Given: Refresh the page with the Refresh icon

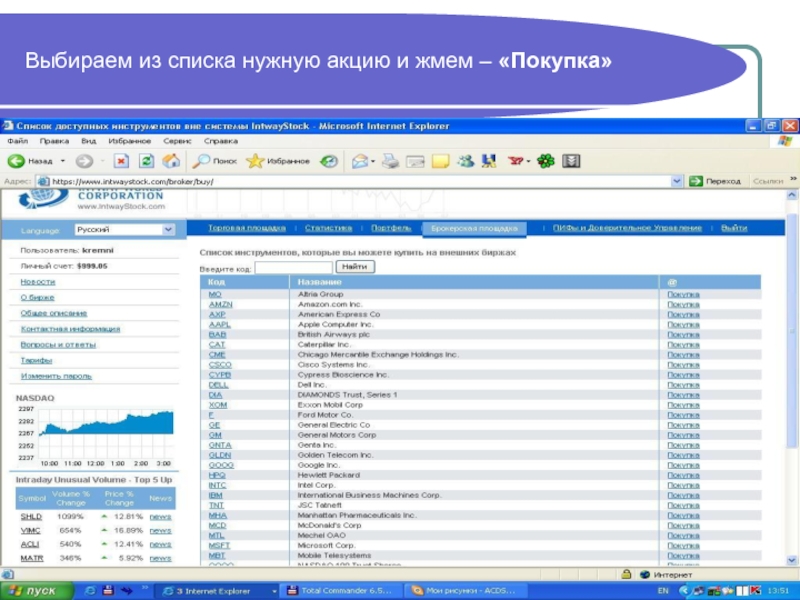Looking at the screenshot, I should [146, 160].
